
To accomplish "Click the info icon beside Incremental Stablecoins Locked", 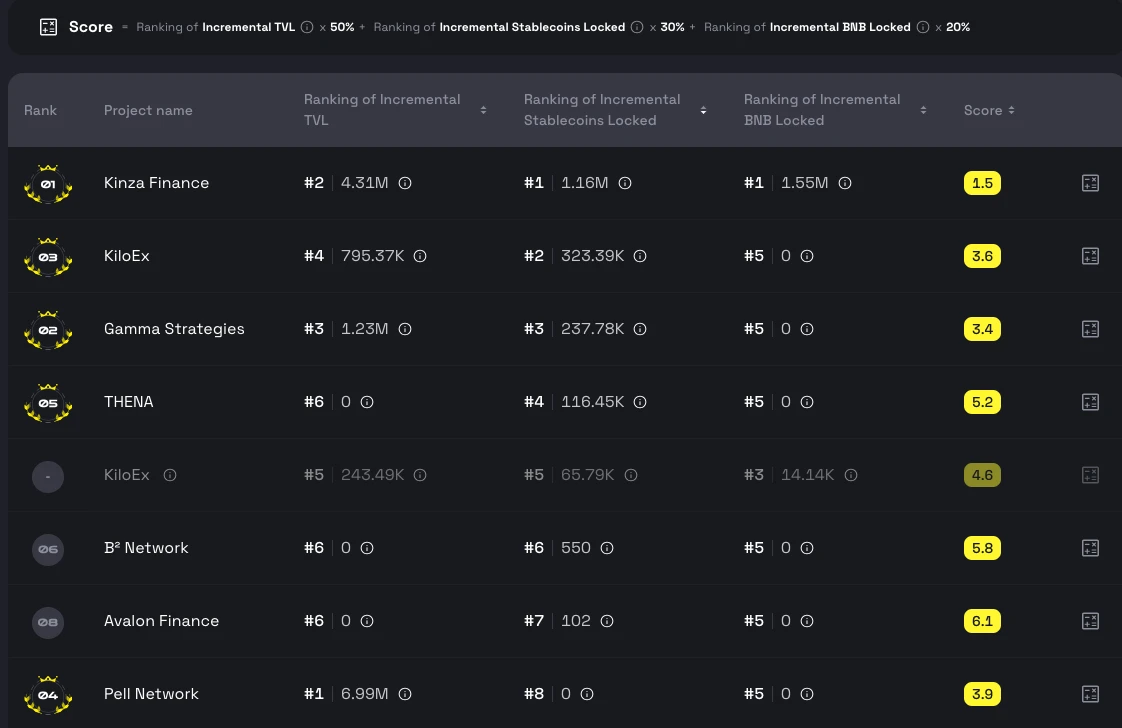I will 637,27.
